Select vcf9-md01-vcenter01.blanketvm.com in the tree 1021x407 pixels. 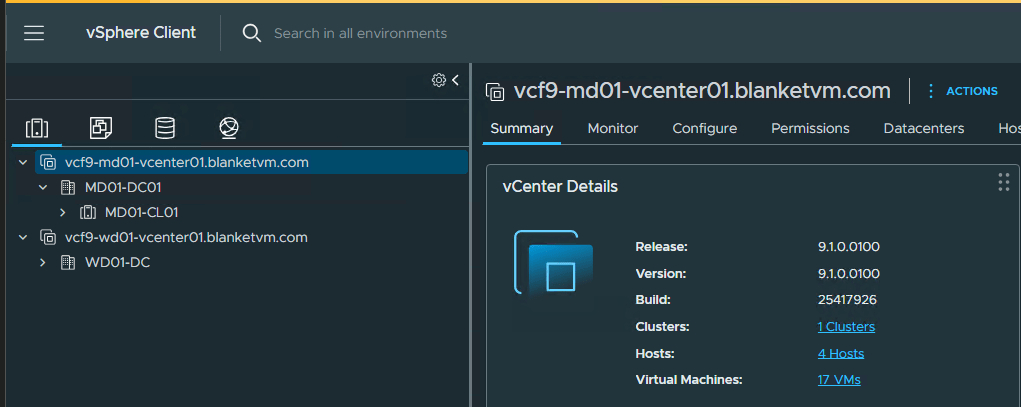[187, 162]
